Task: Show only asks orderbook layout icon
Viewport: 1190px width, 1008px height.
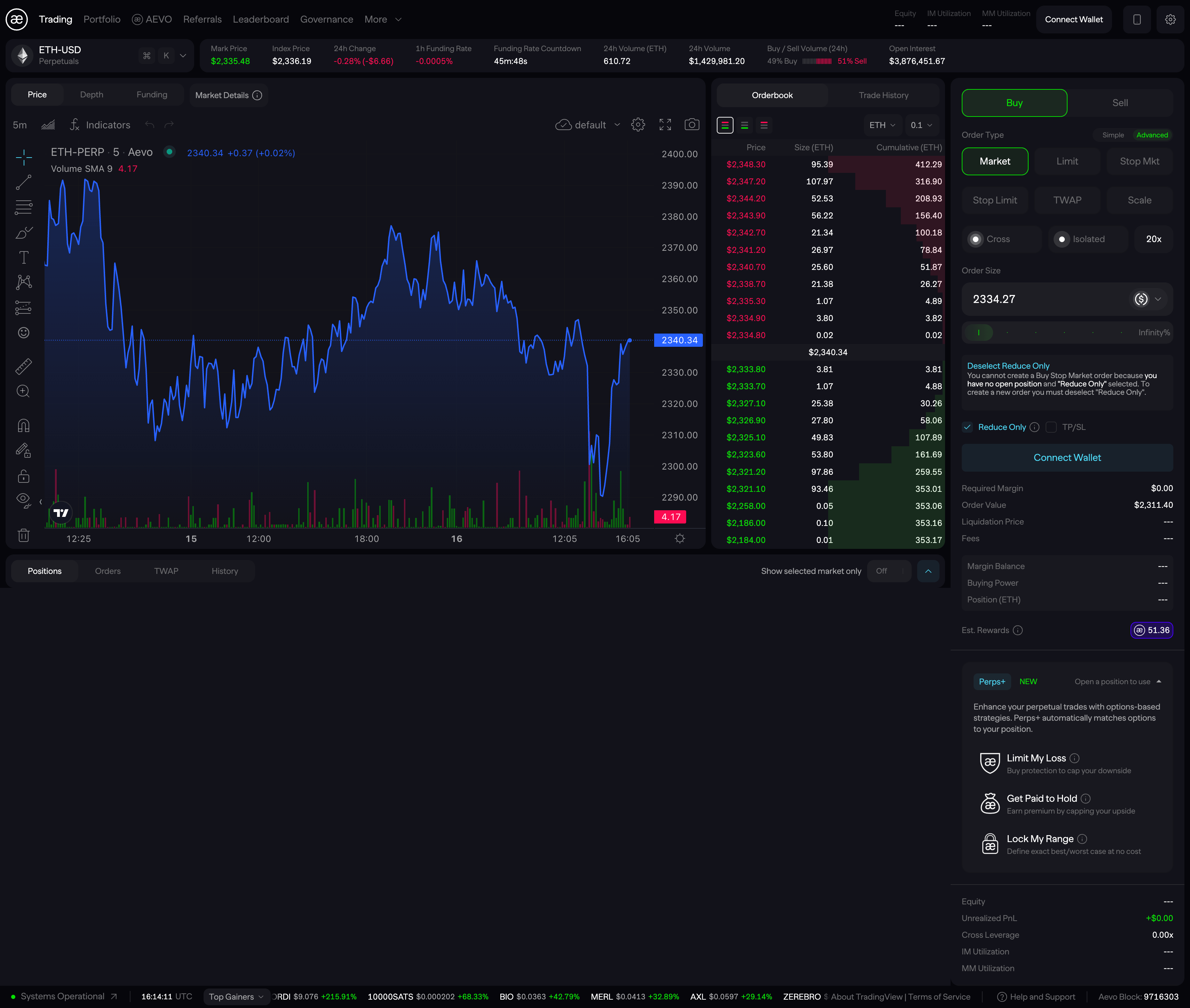Action: (764, 125)
